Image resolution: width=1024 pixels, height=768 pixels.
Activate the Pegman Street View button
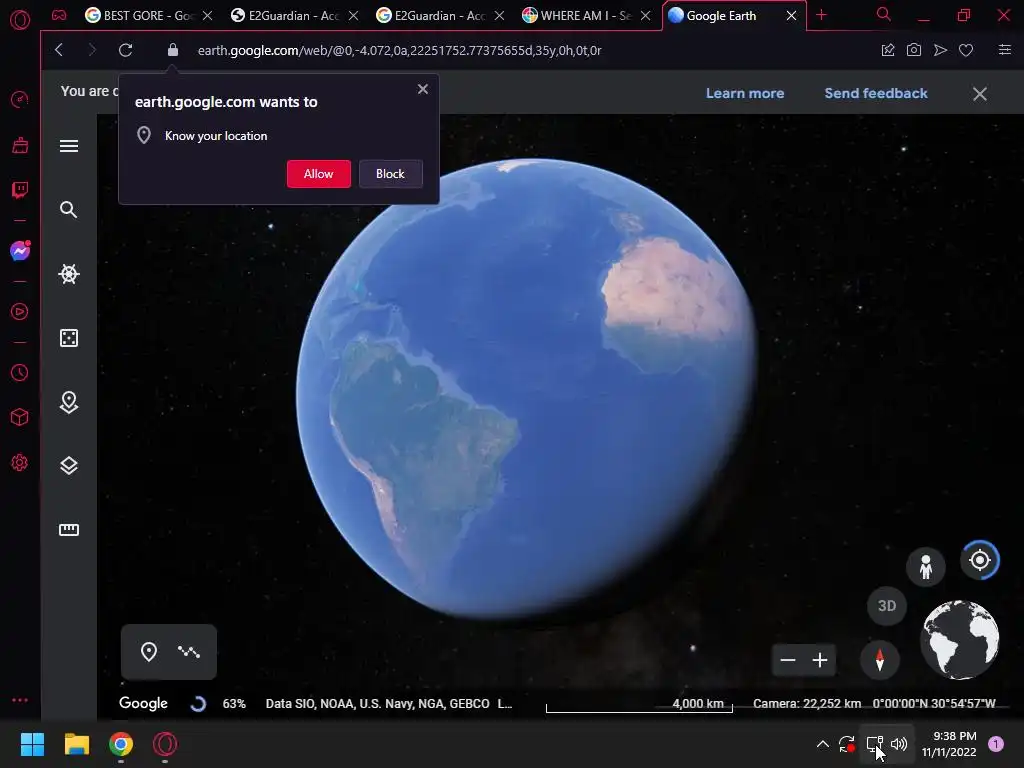tap(925, 566)
